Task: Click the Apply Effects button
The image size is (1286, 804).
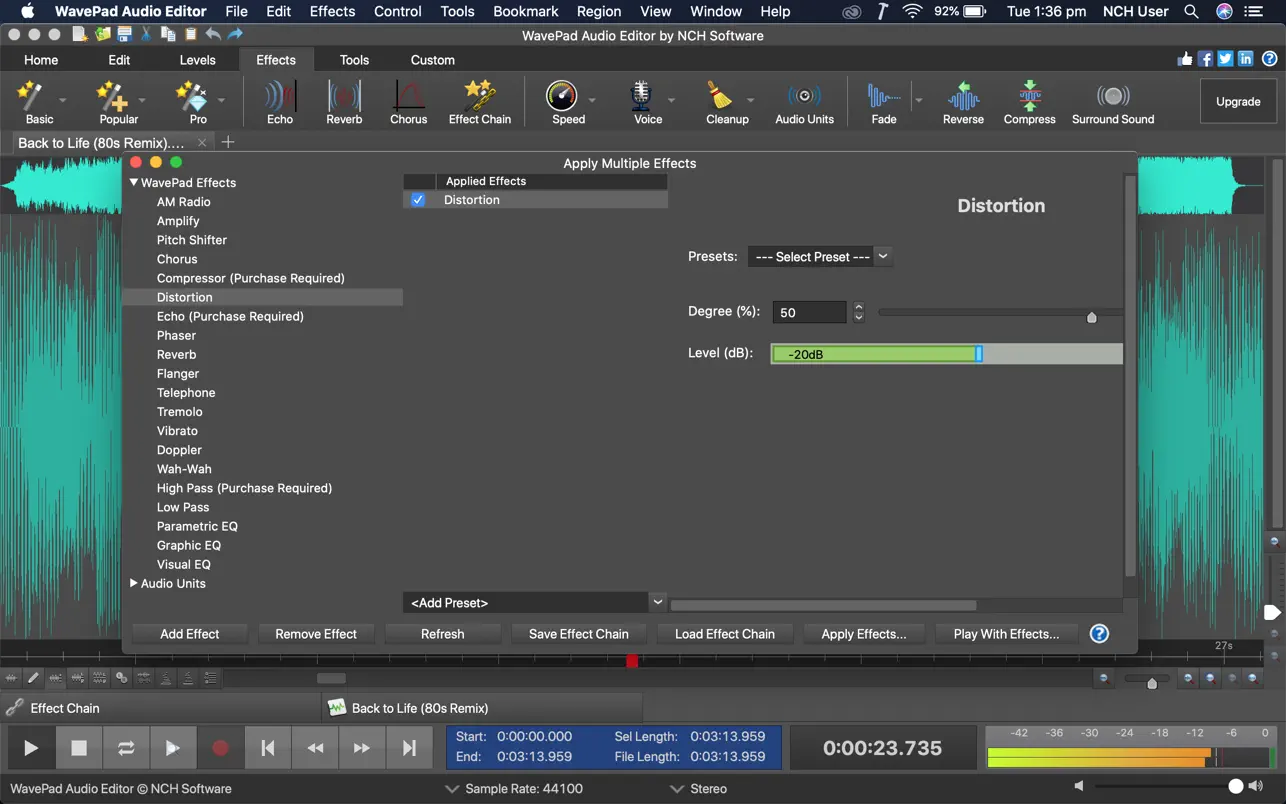Action: pos(863,634)
